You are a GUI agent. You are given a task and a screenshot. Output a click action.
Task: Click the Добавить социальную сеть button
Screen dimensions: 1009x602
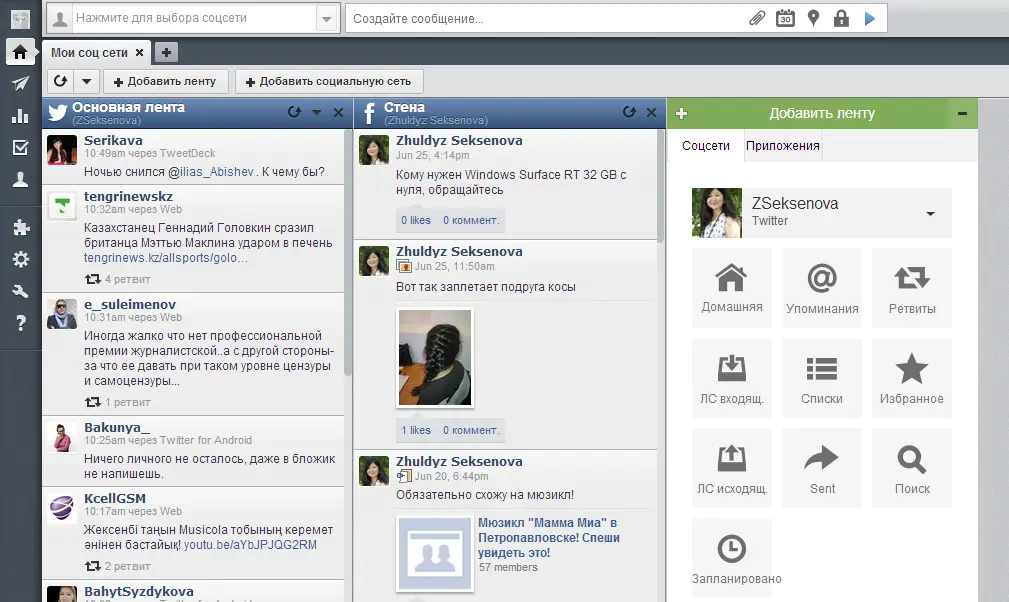pos(329,82)
